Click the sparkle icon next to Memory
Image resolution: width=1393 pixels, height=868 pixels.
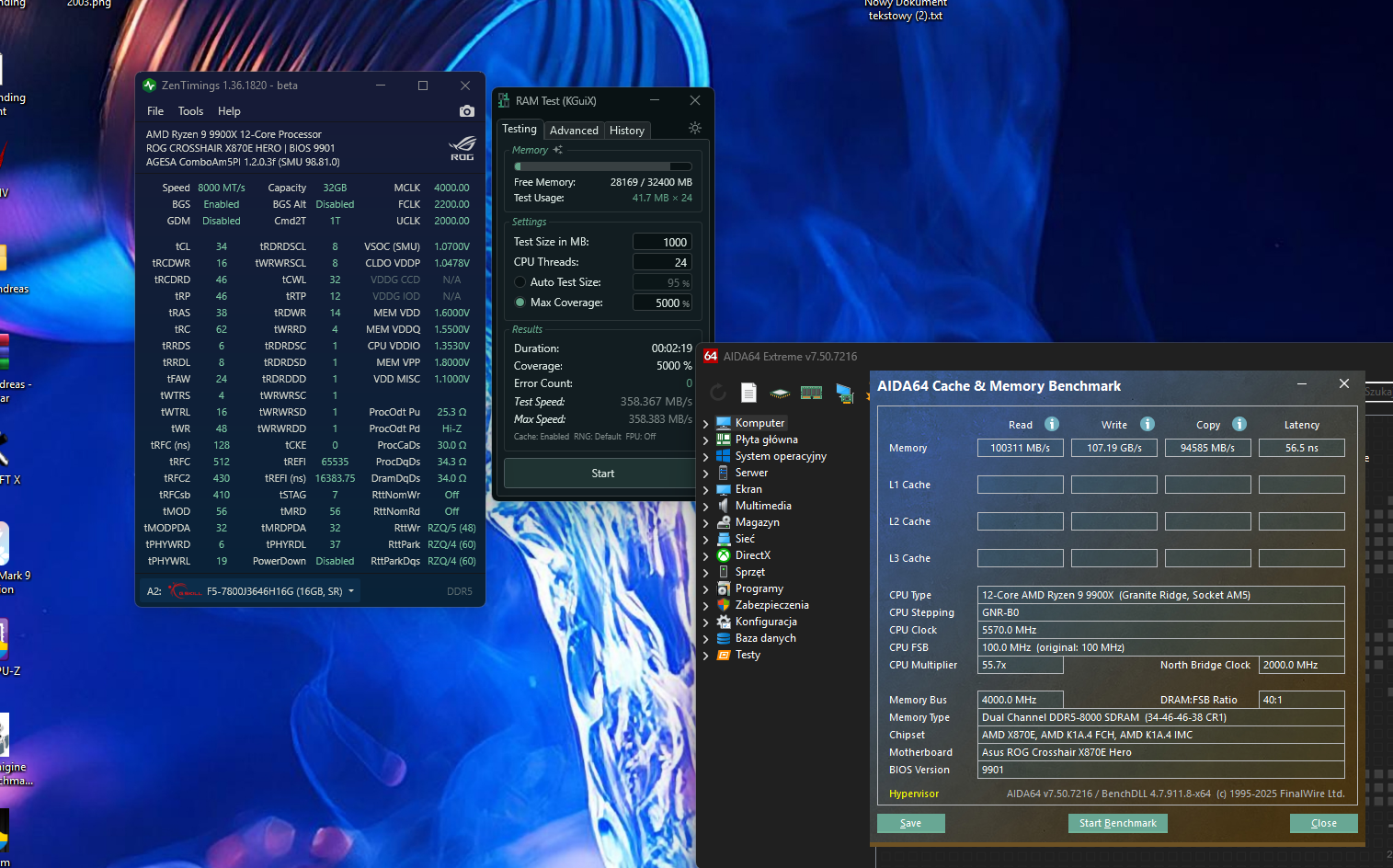point(557,150)
